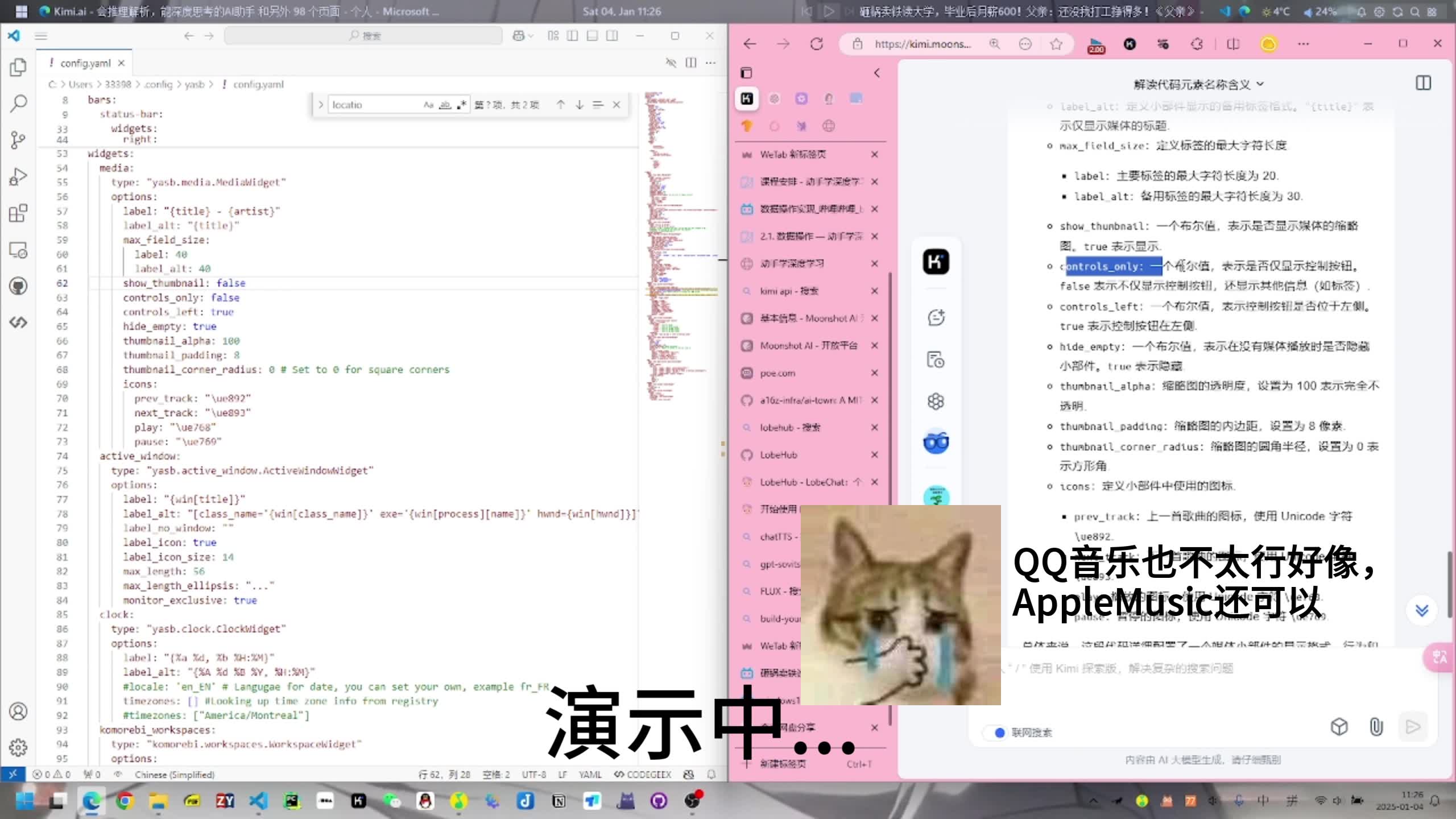Pause the media playback in the title bar player
The image size is (1456, 819).
[830, 11]
